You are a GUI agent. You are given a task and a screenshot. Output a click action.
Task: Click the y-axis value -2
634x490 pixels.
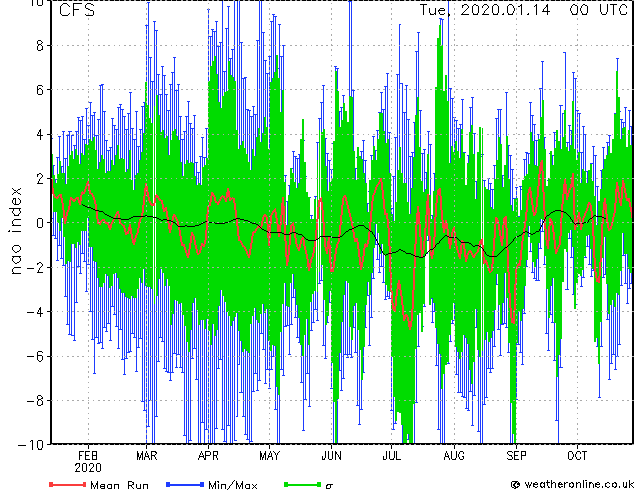click(x=35, y=267)
